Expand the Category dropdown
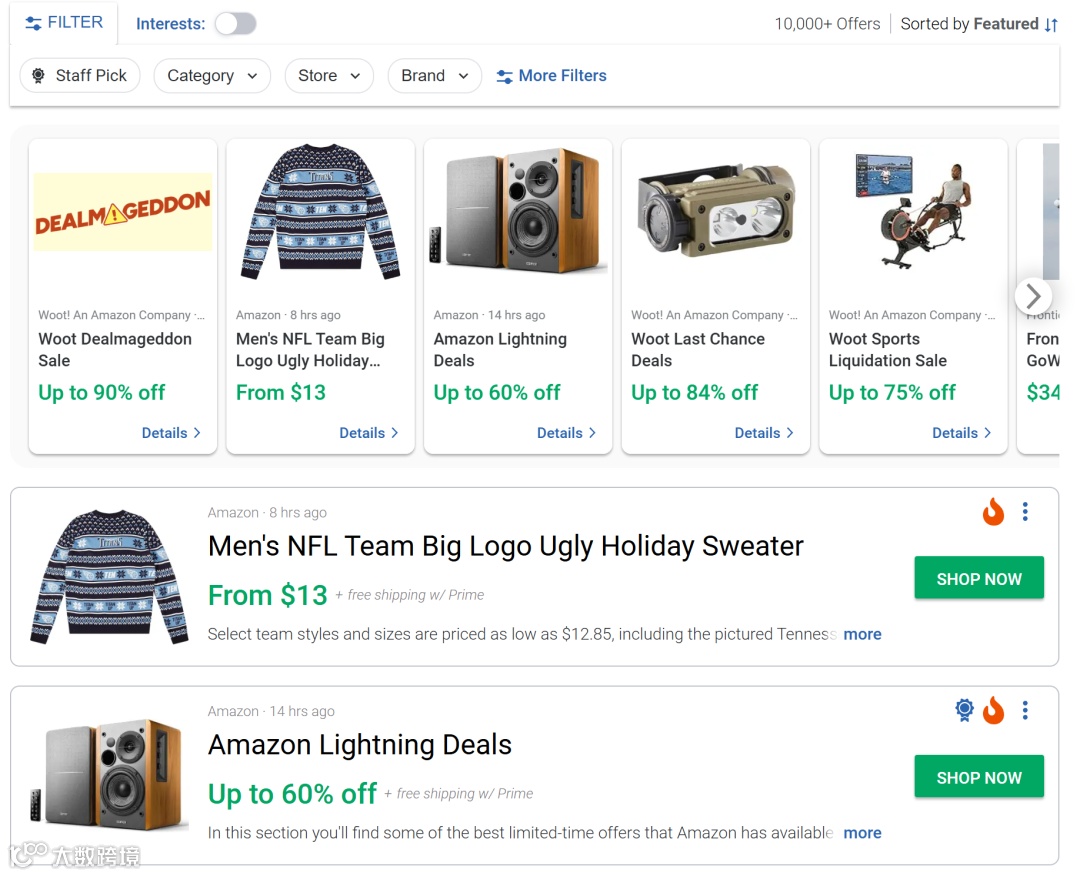 point(212,76)
